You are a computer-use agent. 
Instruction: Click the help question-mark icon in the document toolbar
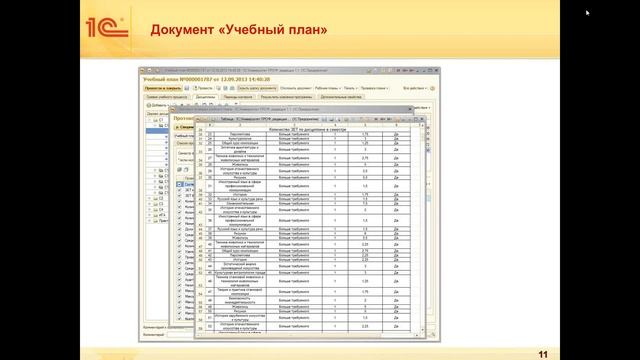point(432,88)
